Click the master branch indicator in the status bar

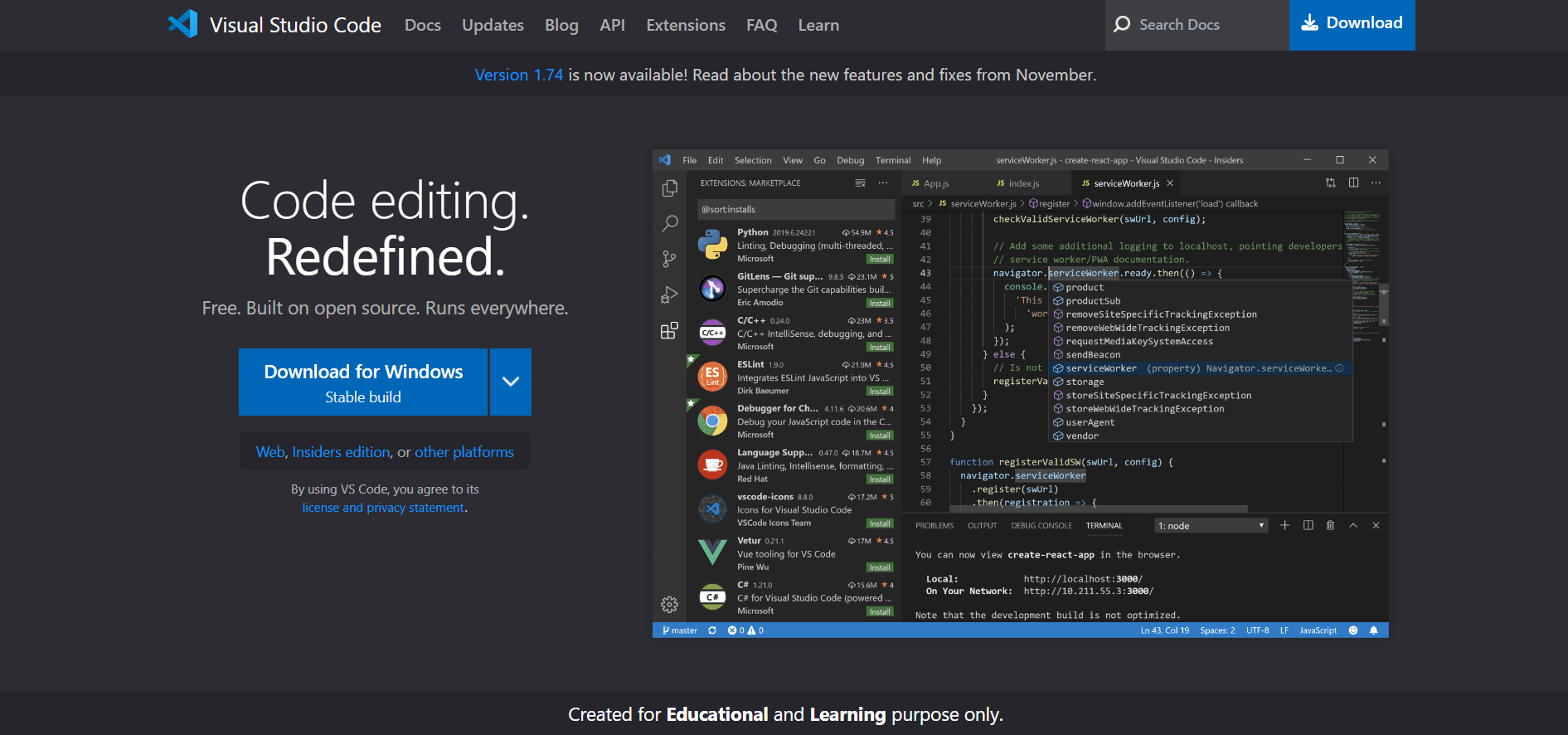(680, 630)
